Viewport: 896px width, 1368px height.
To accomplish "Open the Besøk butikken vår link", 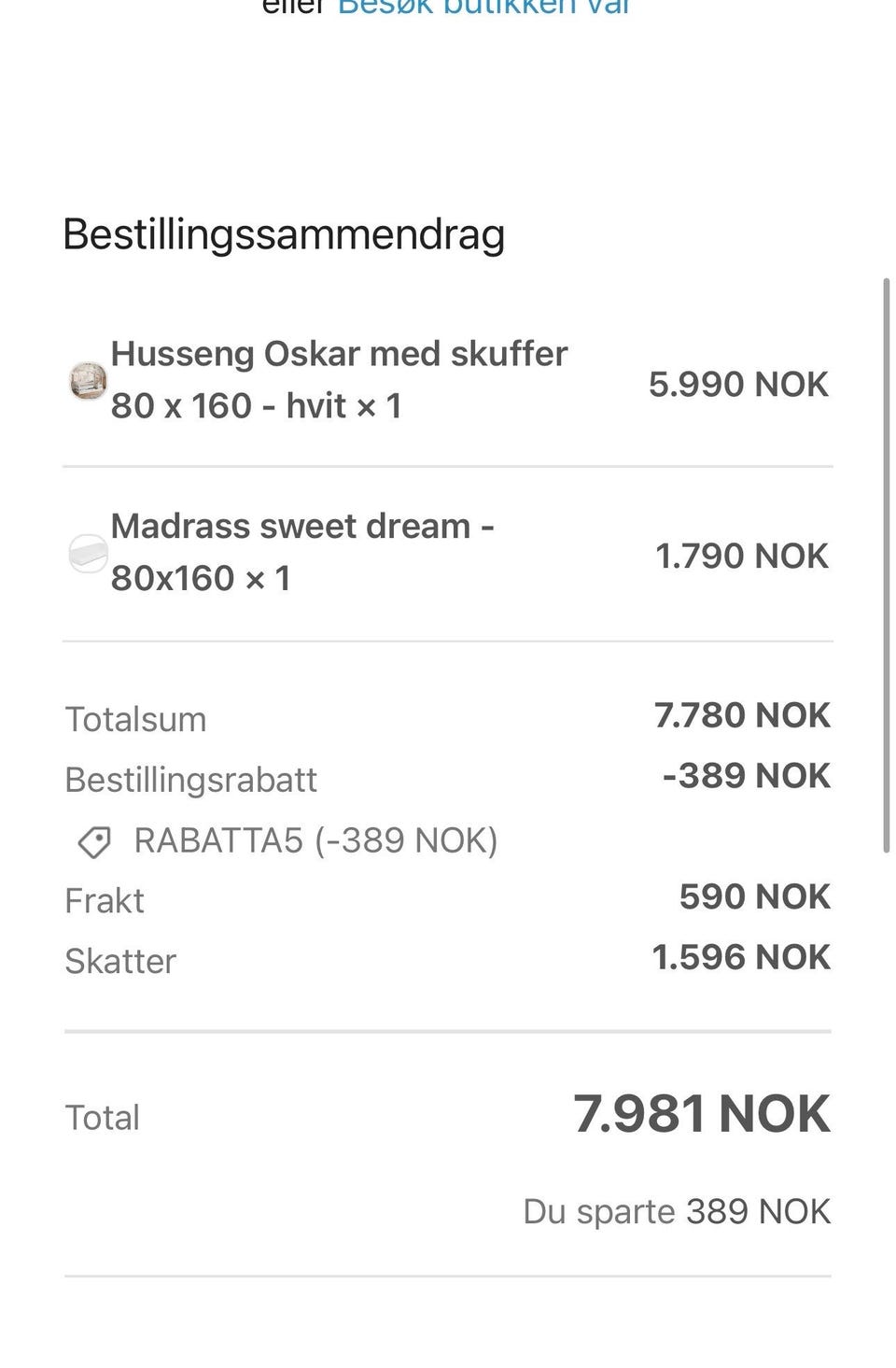I will coord(483,7).
